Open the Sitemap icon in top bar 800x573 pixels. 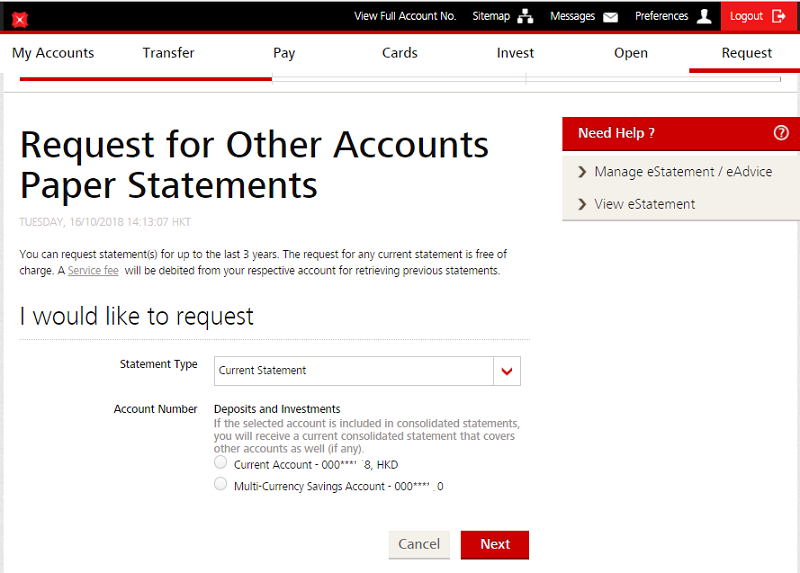point(525,17)
